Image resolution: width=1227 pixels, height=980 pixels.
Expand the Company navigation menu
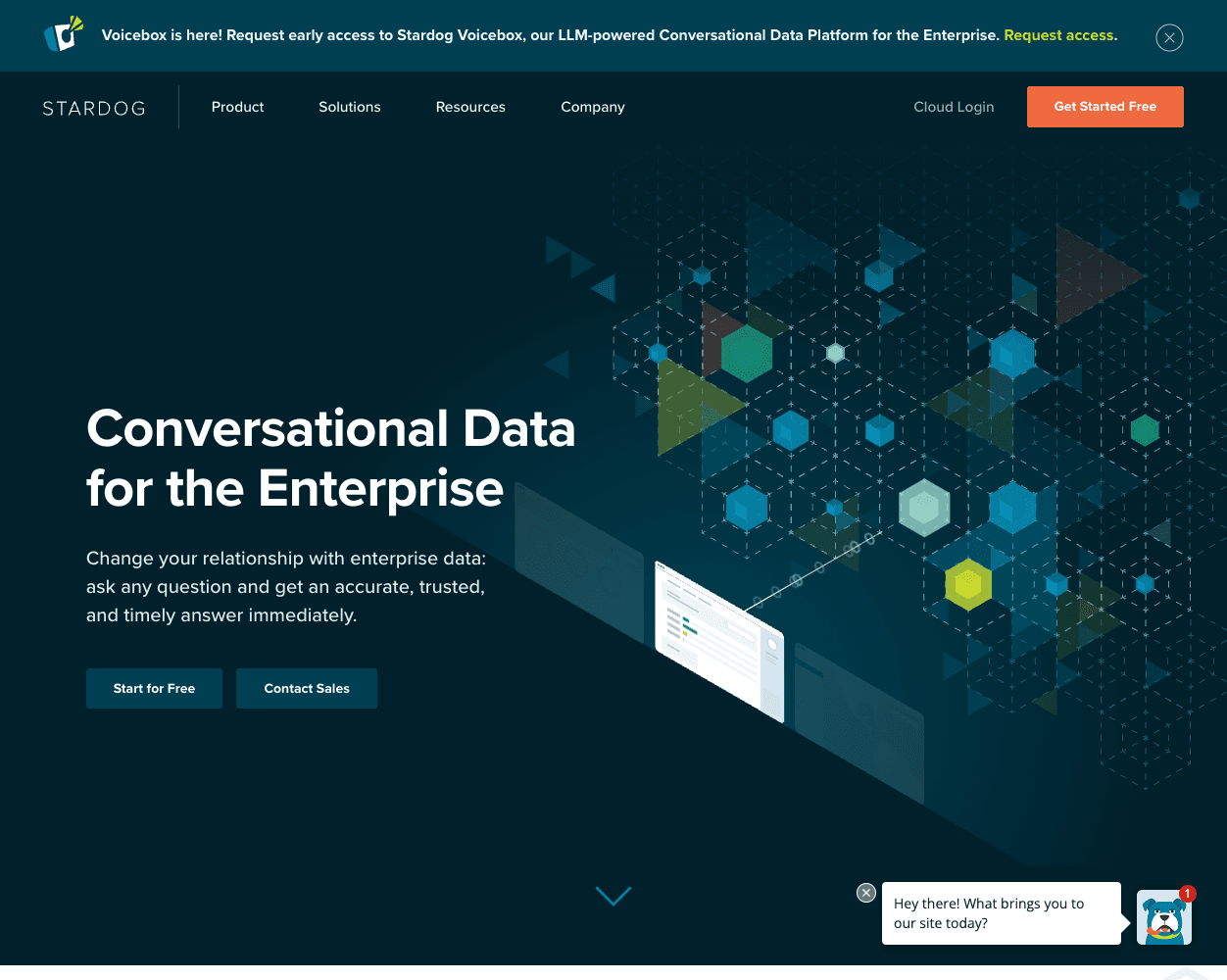[x=592, y=107]
